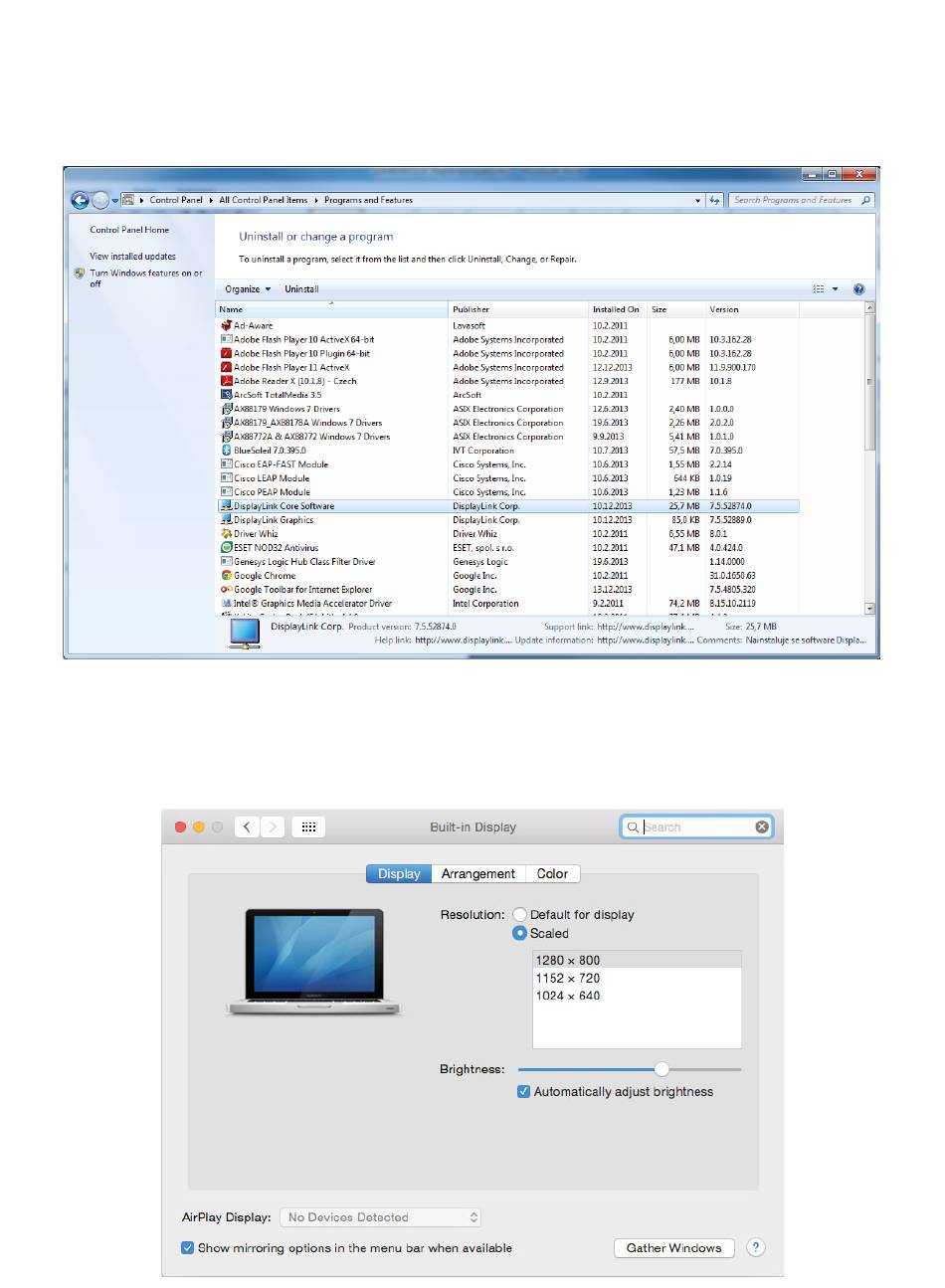Open the AirPlay Display dropdown
The image size is (945, 1288).
pos(381,1217)
